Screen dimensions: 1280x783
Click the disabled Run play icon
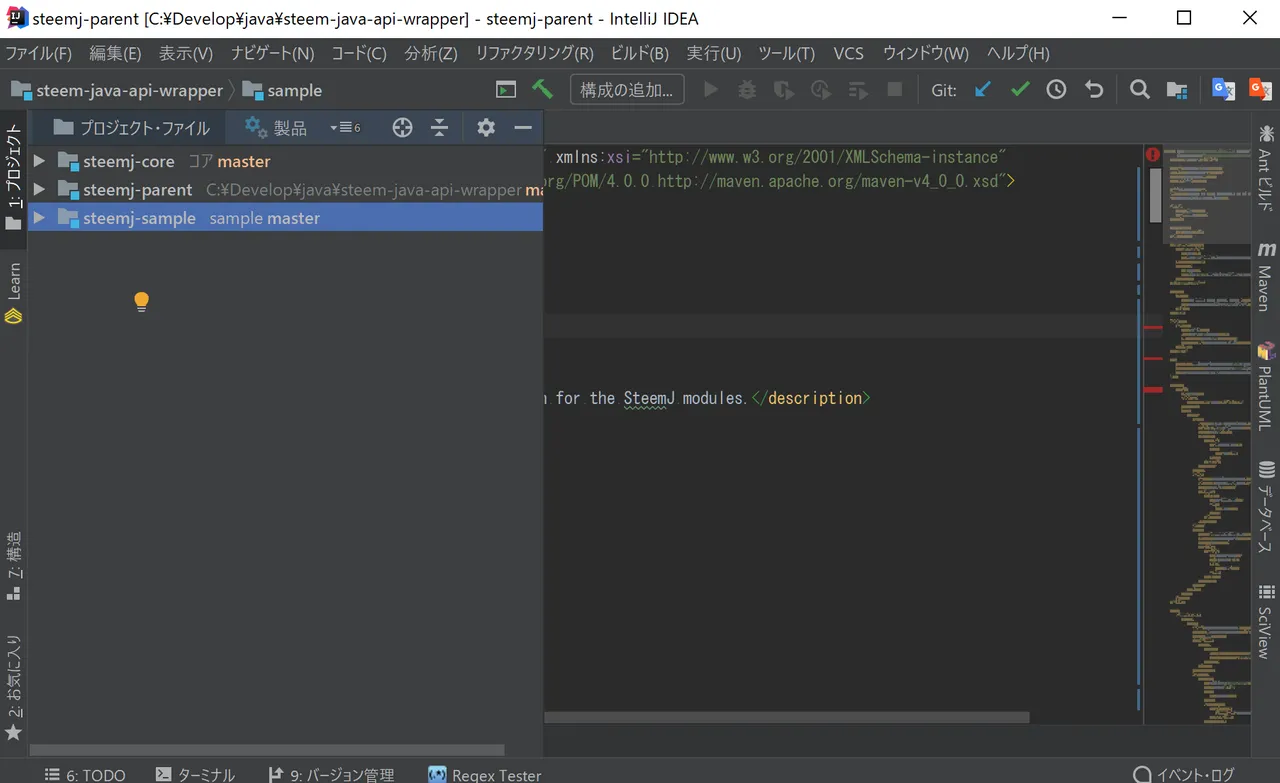tap(711, 89)
